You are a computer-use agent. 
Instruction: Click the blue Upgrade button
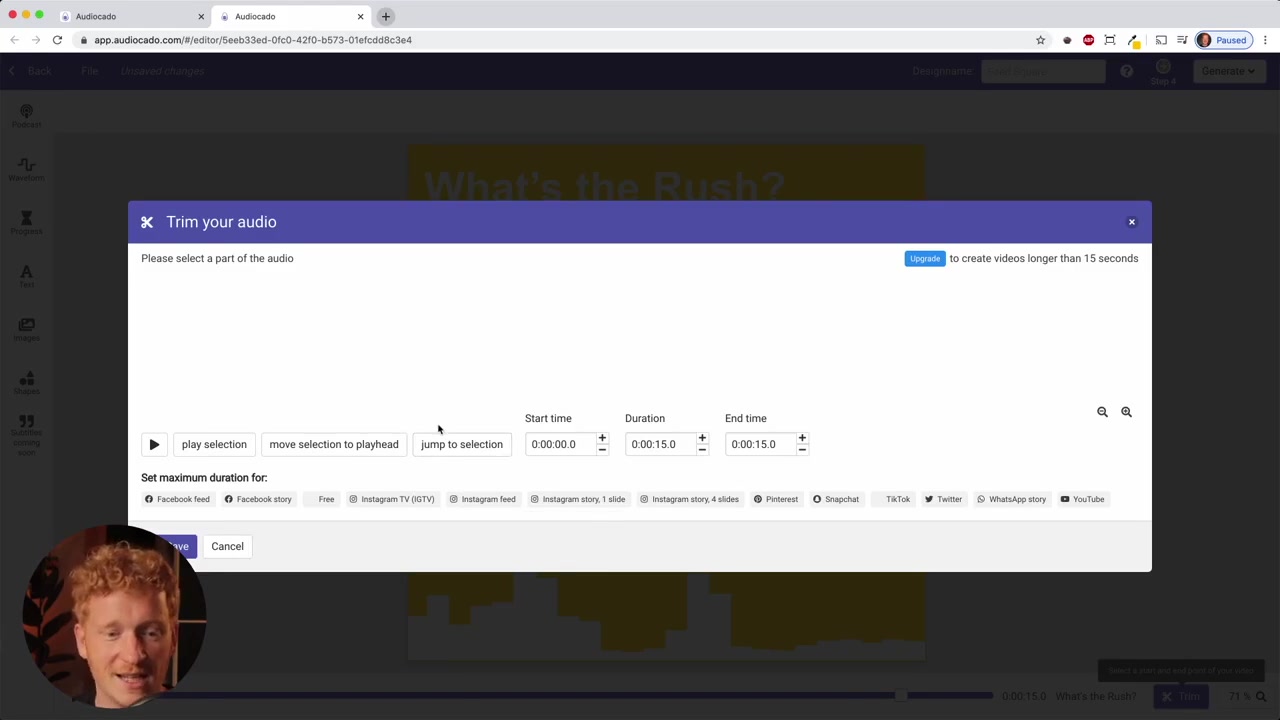925,258
